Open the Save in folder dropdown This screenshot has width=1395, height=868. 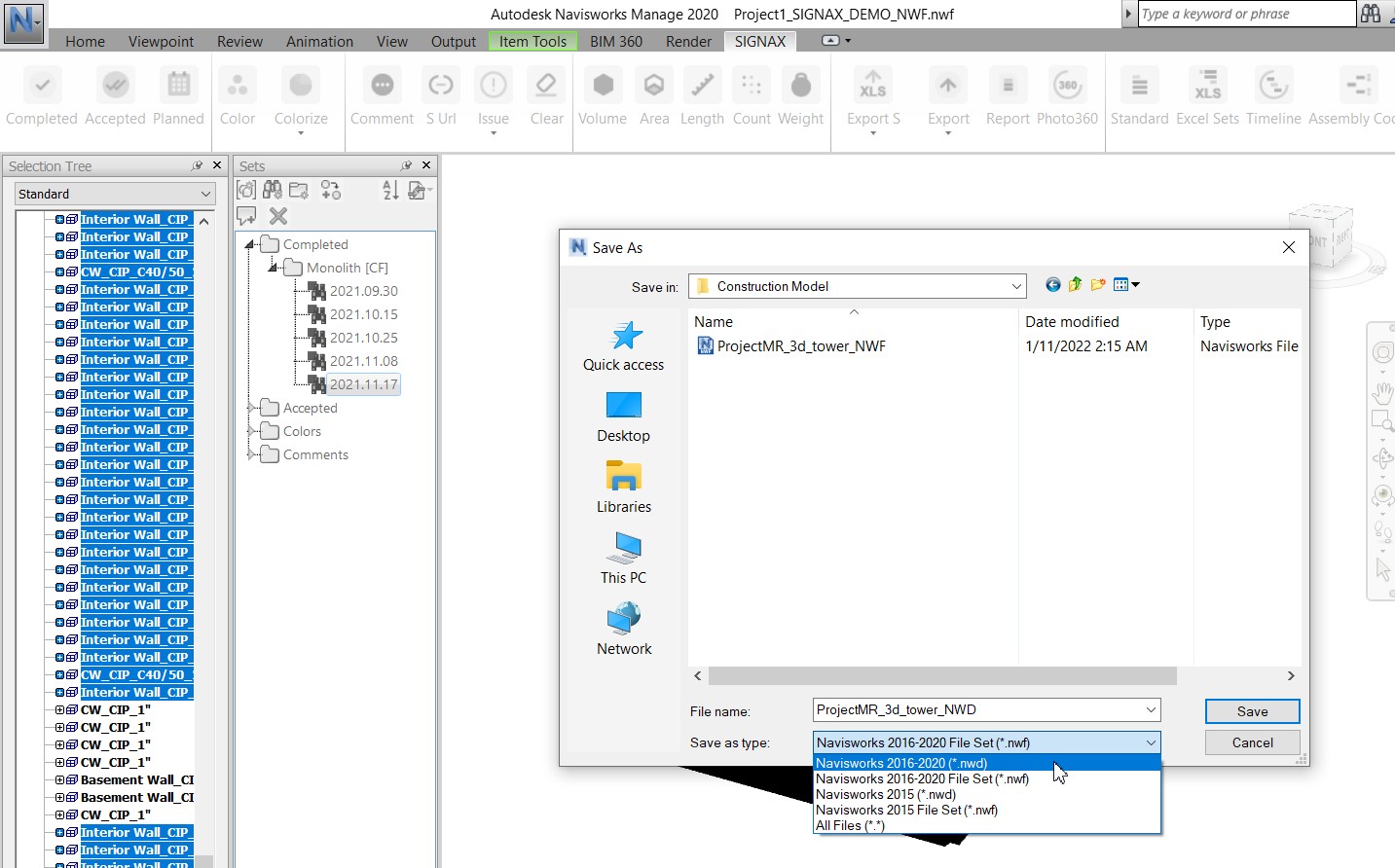(x=1016, y=286)
